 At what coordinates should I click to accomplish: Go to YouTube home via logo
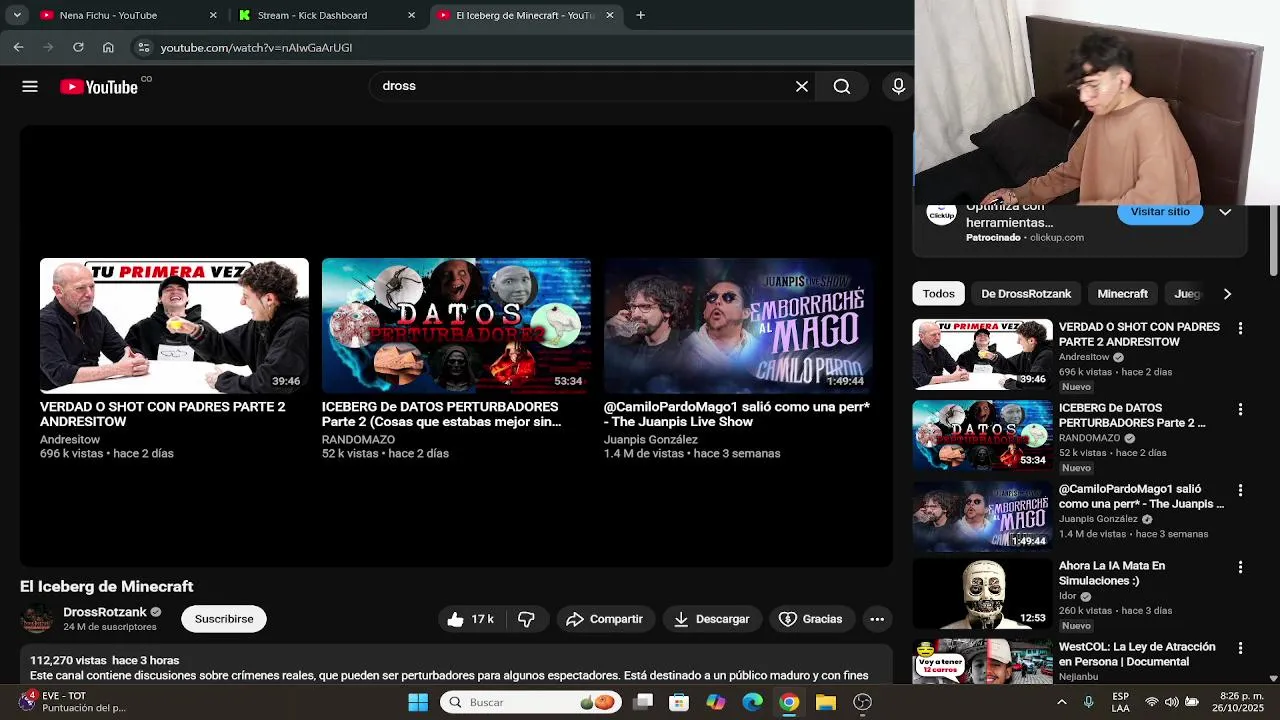point(99,87)
